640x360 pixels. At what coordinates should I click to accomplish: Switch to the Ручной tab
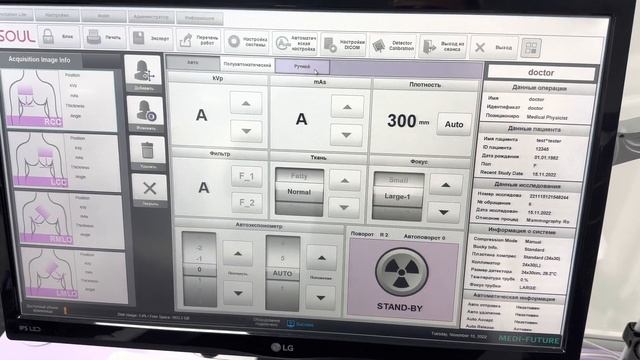(x=302, y=66)
